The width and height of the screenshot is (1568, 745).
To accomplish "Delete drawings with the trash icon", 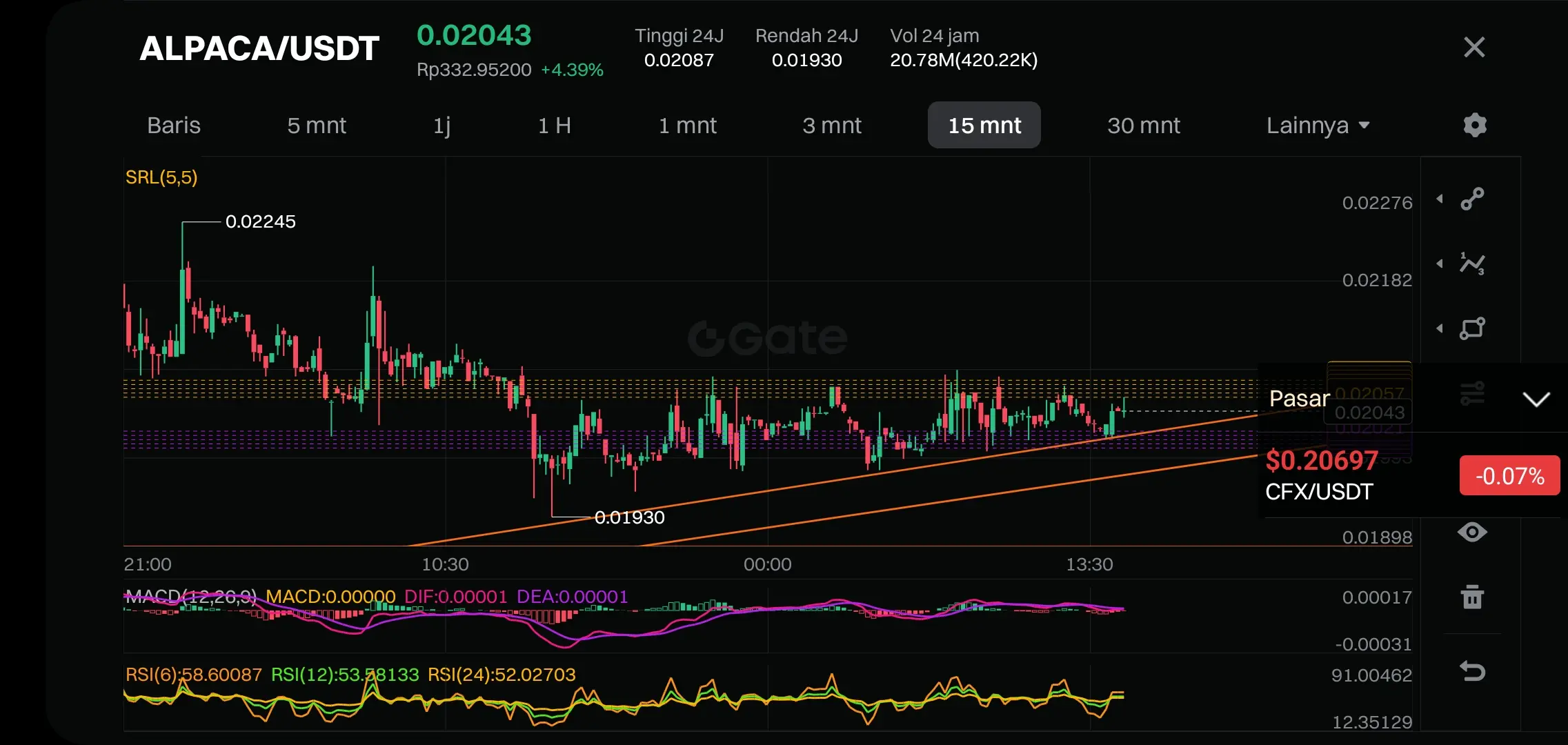I will [1472, 597].
